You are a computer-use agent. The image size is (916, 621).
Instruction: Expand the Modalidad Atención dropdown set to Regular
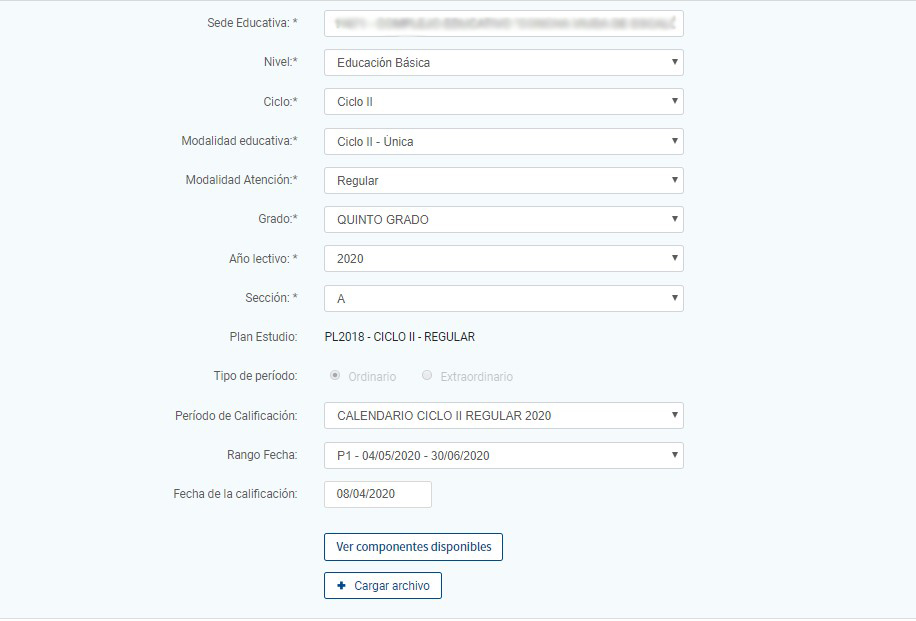pyautogui.click(x=503, y=181)
